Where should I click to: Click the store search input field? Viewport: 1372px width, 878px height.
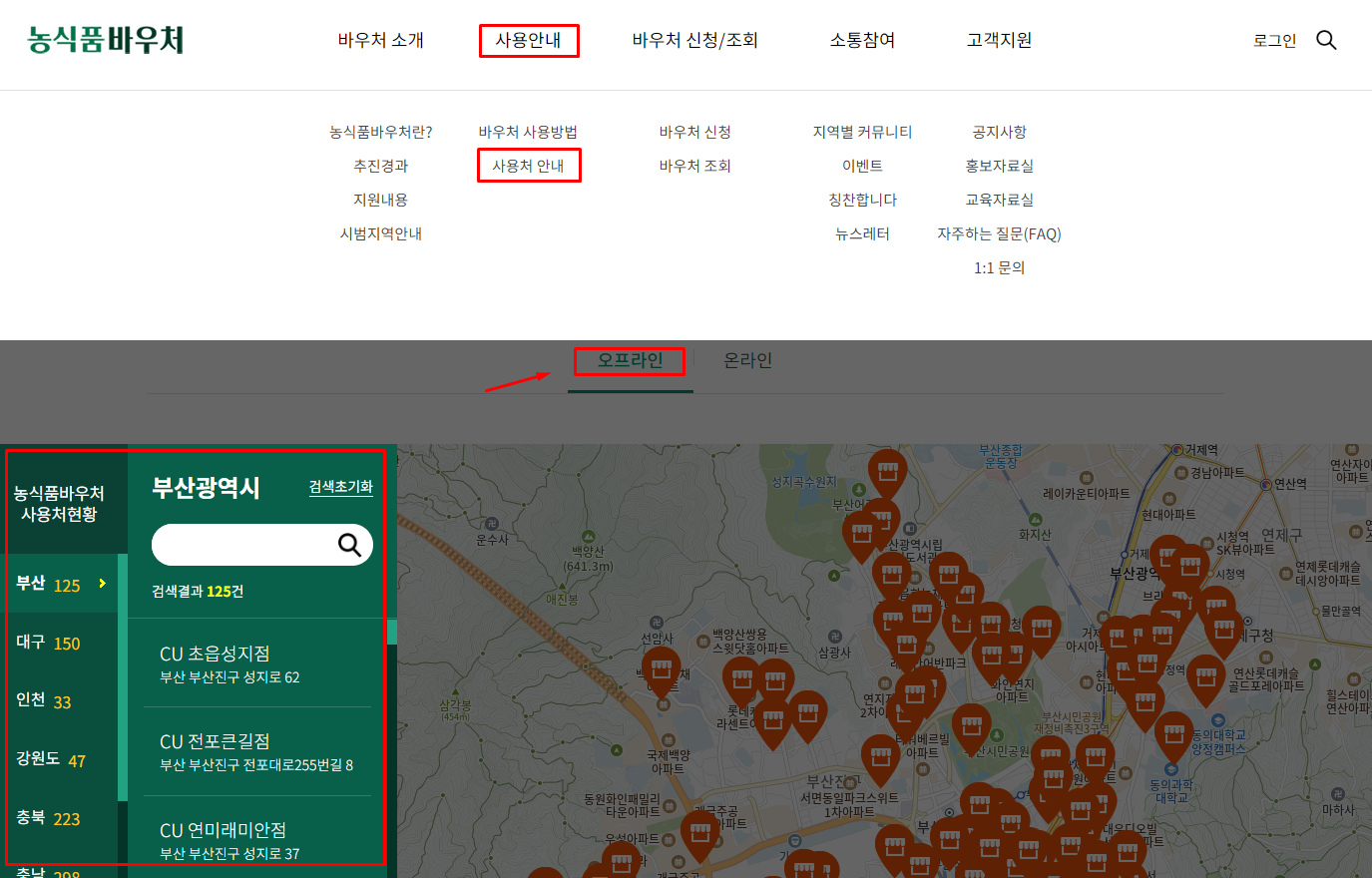249,545
